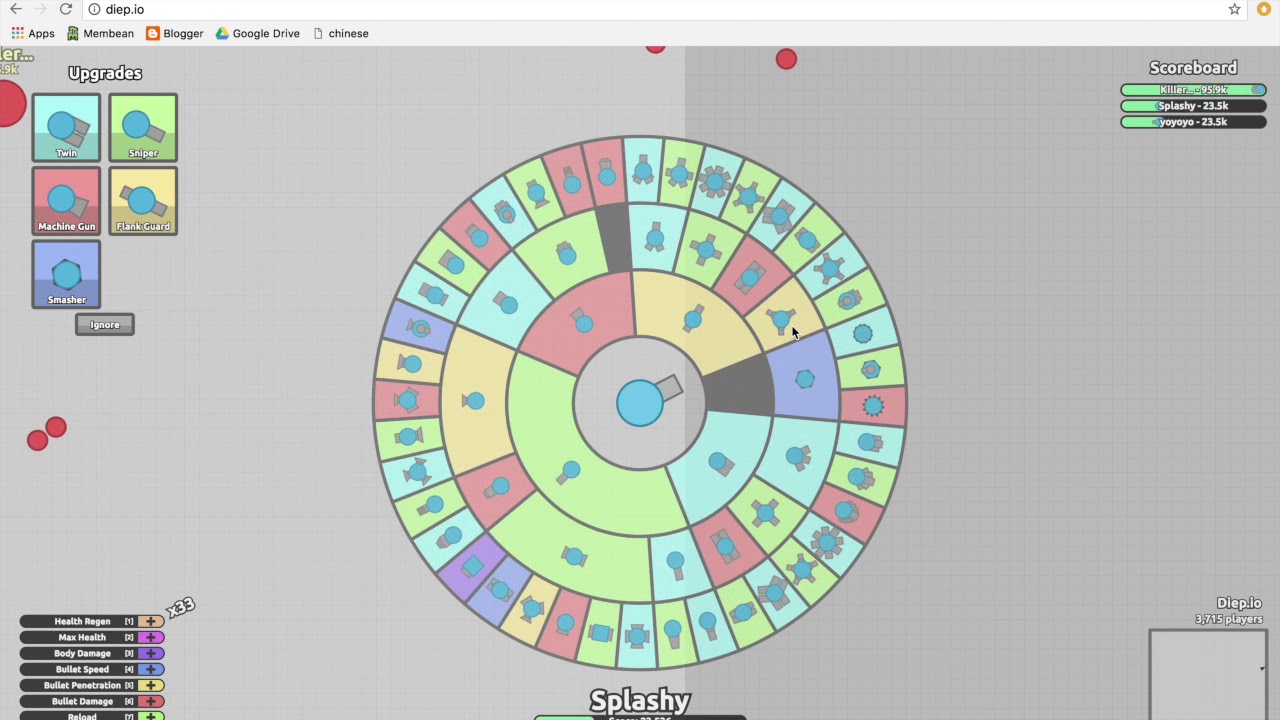The image size is (1280, 720).
Task: Click the minimap box
Action: 1208,674
